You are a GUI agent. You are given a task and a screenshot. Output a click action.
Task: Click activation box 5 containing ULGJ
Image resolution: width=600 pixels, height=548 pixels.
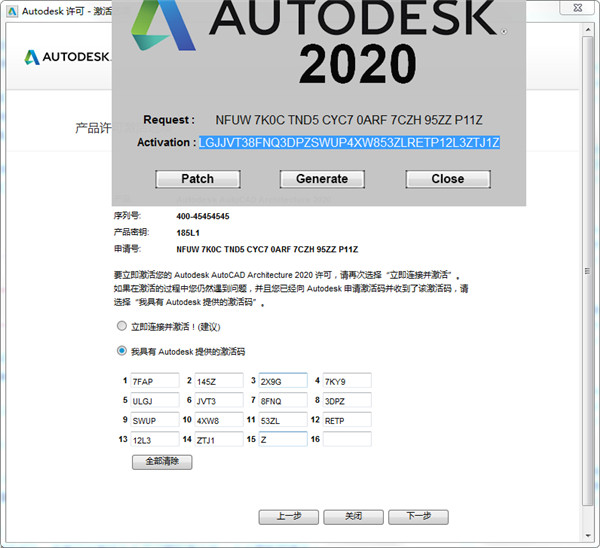tap(154, 400)
